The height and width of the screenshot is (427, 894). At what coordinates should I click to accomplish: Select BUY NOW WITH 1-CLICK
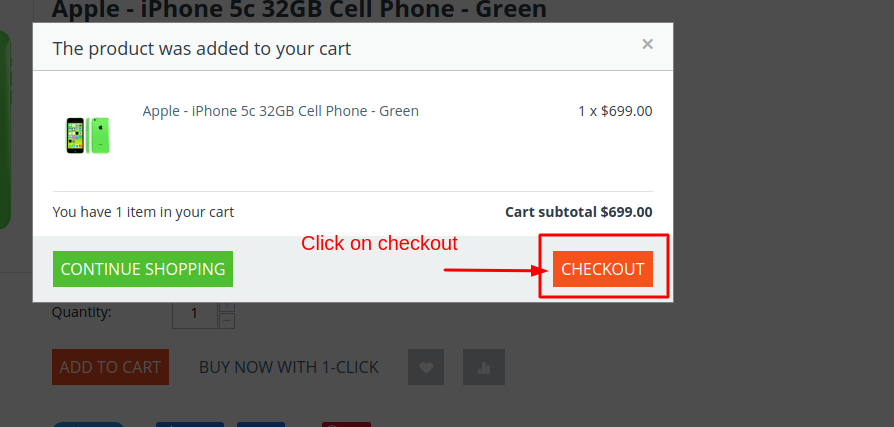coord(288,367)
